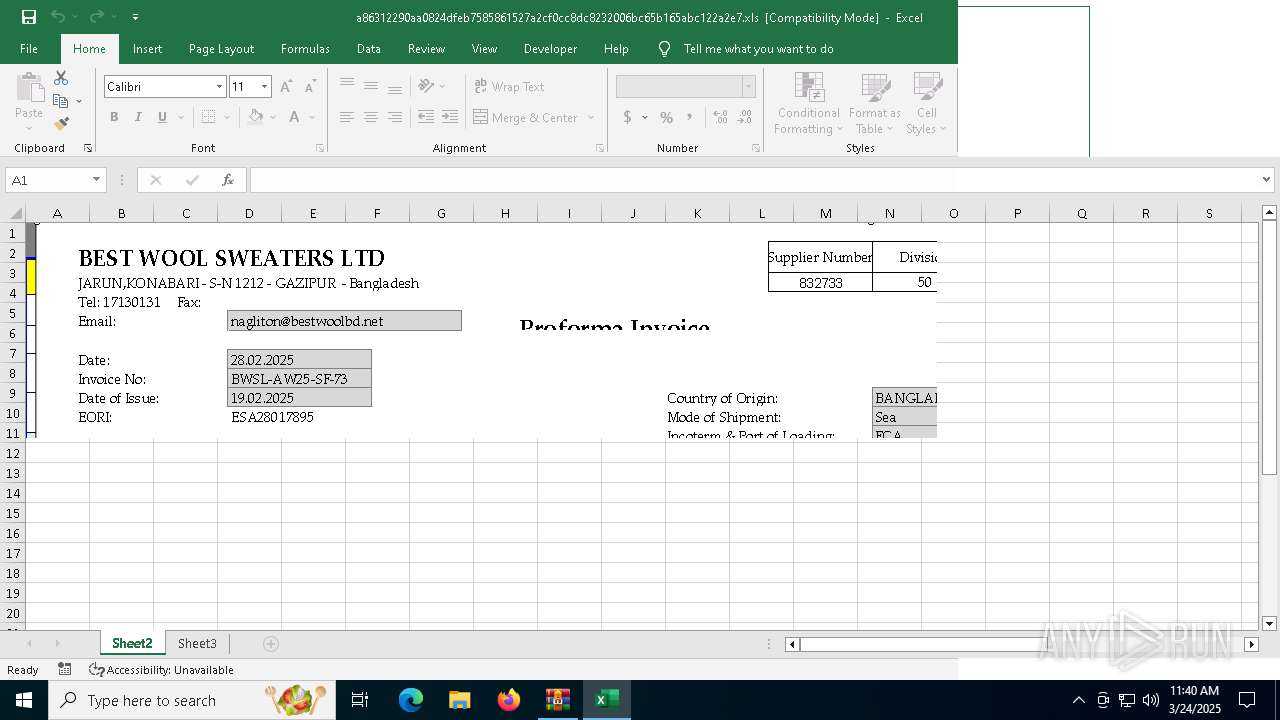This screenshot has width=1280, height=720.
Task: Click the Cut scissors icon
Action: click(61, 78)
